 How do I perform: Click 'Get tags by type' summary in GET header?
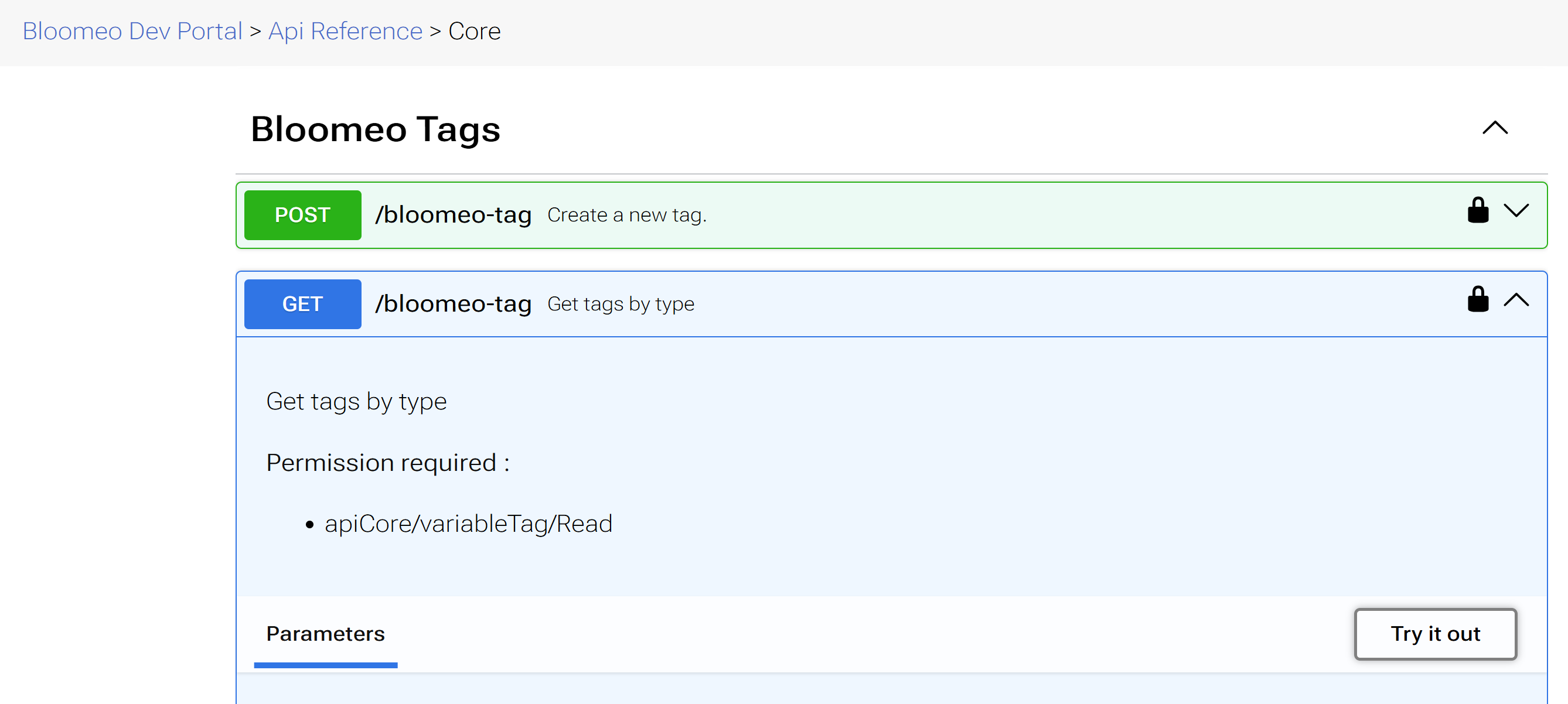pos(621,303)
